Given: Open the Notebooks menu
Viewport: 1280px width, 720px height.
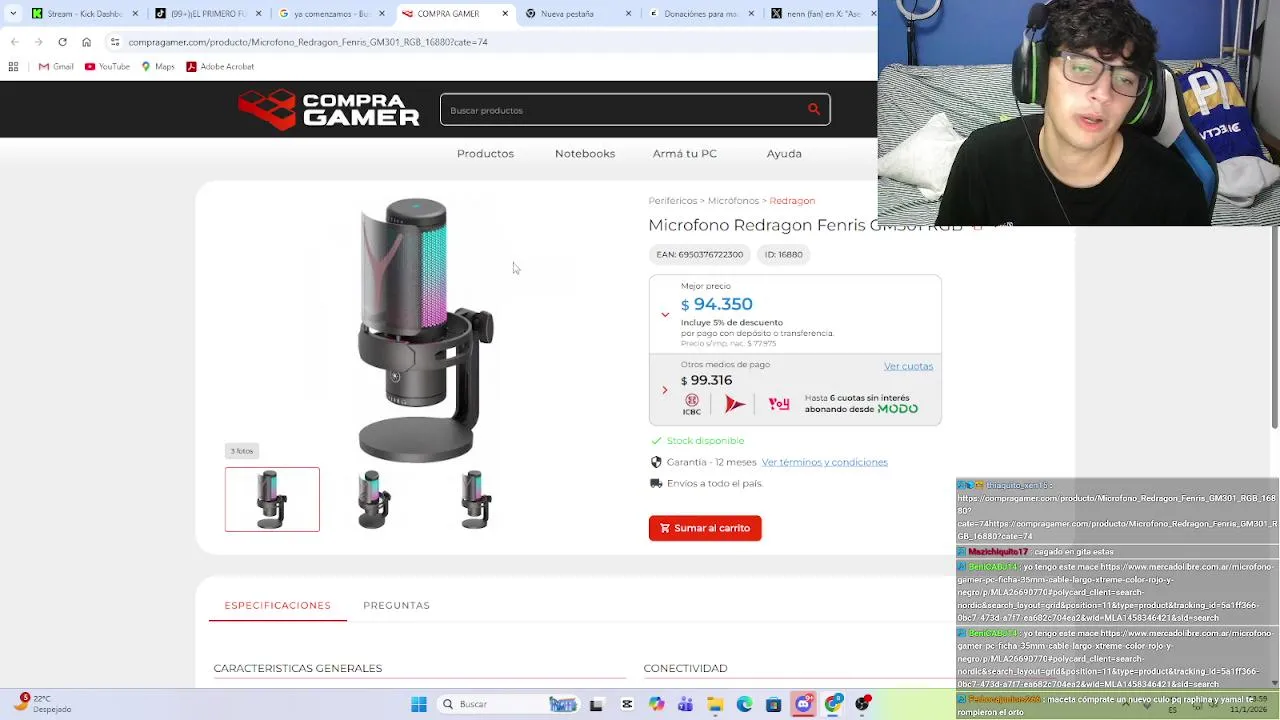Looking at the screenshot, I should tap(585, 154).
